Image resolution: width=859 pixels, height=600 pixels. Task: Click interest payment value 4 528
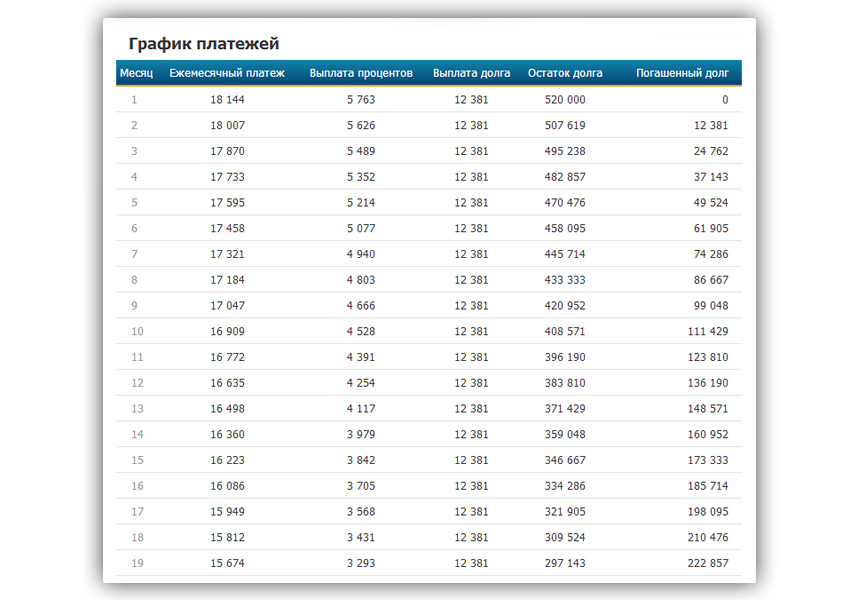(x=361, y=331)
